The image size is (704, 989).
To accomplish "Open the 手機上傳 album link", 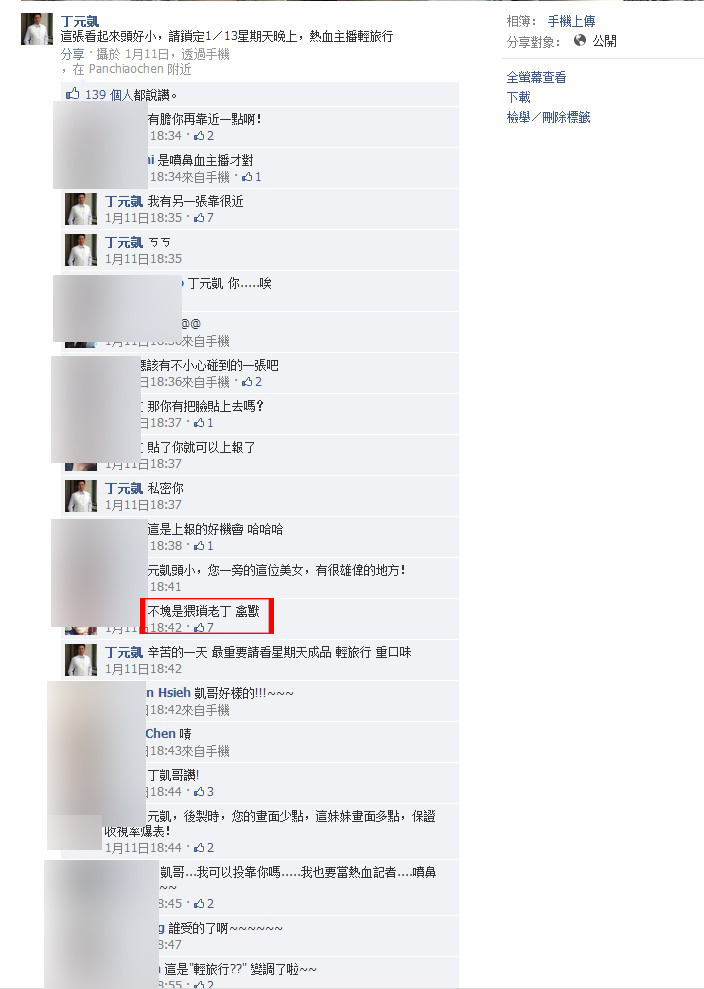I will [572, 21].
